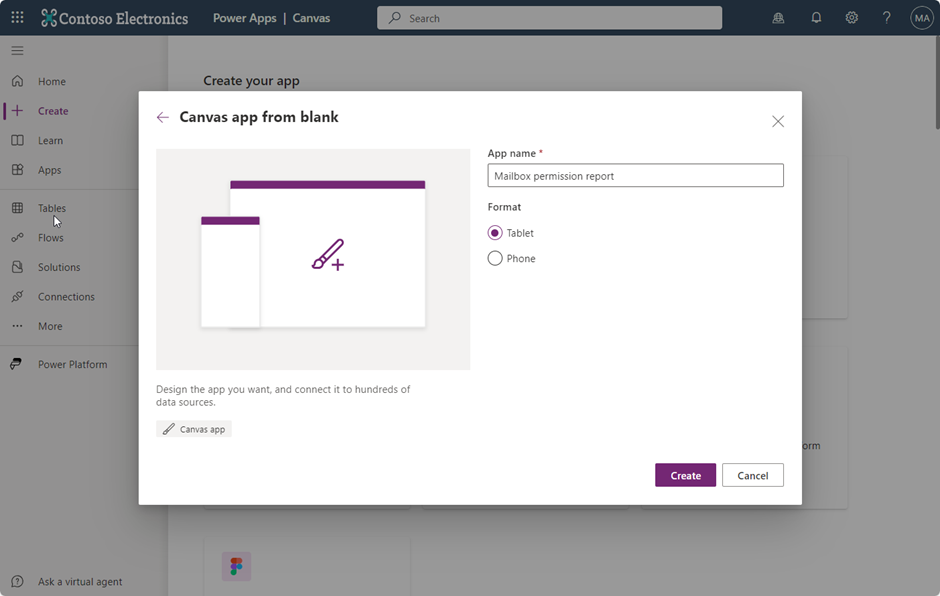The height and width of the screenshot is (596, 940).
Task: Click the Canvas app tag
Action: click(194, 429)
